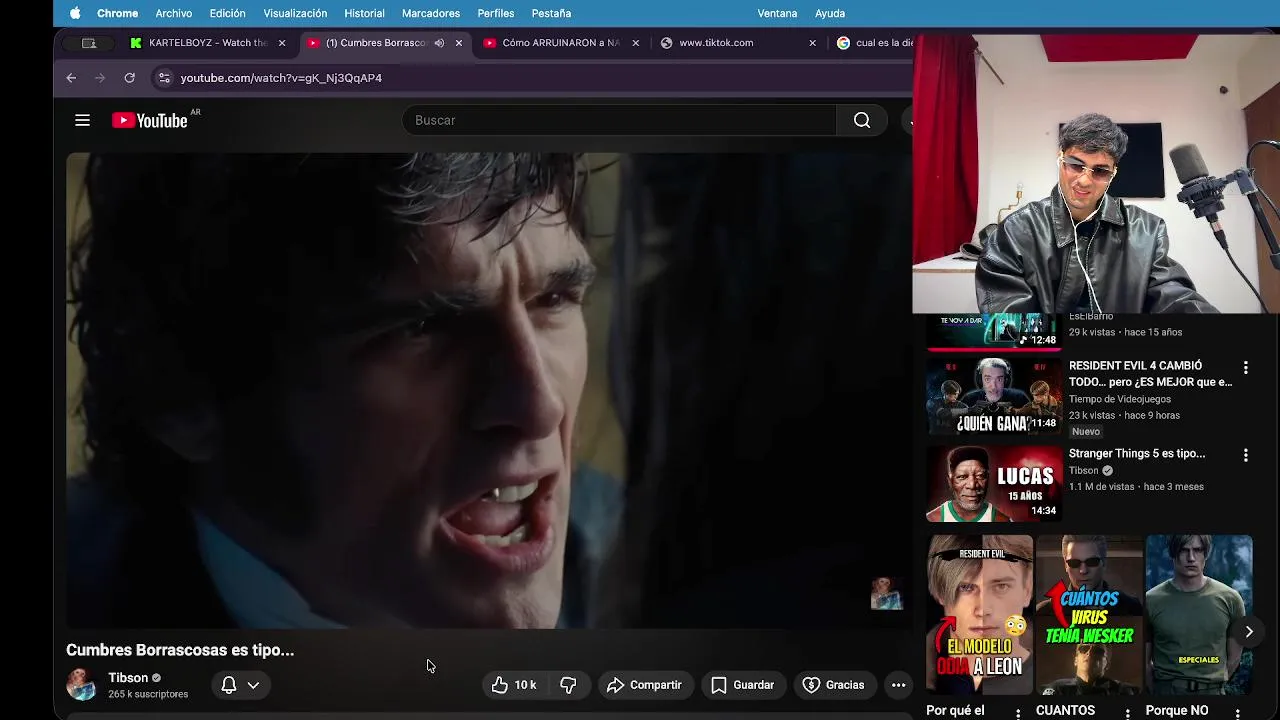Click the Compartir share button
The width and height of the screenshot is (1280, 720).
coord(644,685)
